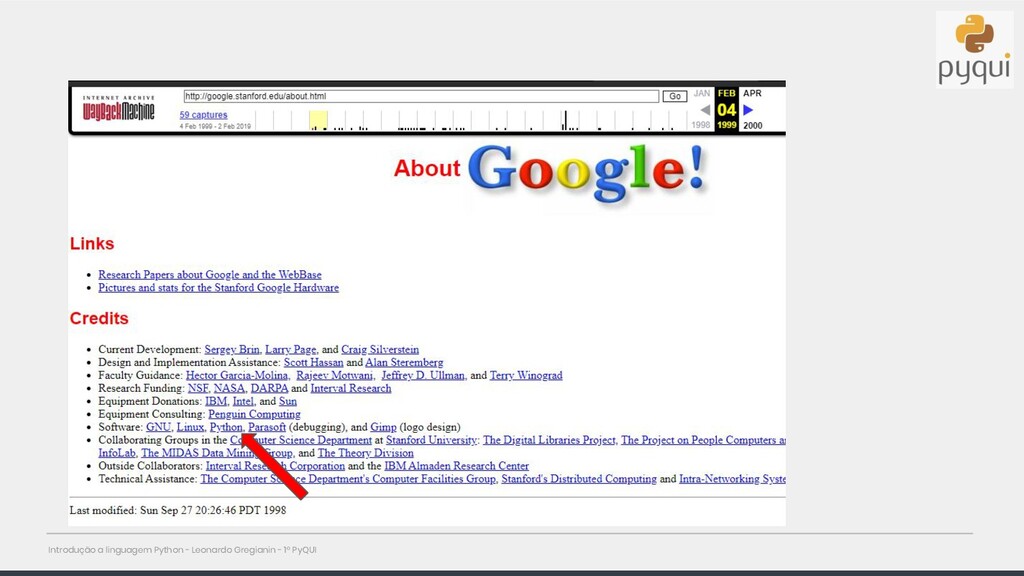Viewport: 1024px width, 576px height.
Task: Open Jeffrey D. Ullman link
Action: (423, 376)
